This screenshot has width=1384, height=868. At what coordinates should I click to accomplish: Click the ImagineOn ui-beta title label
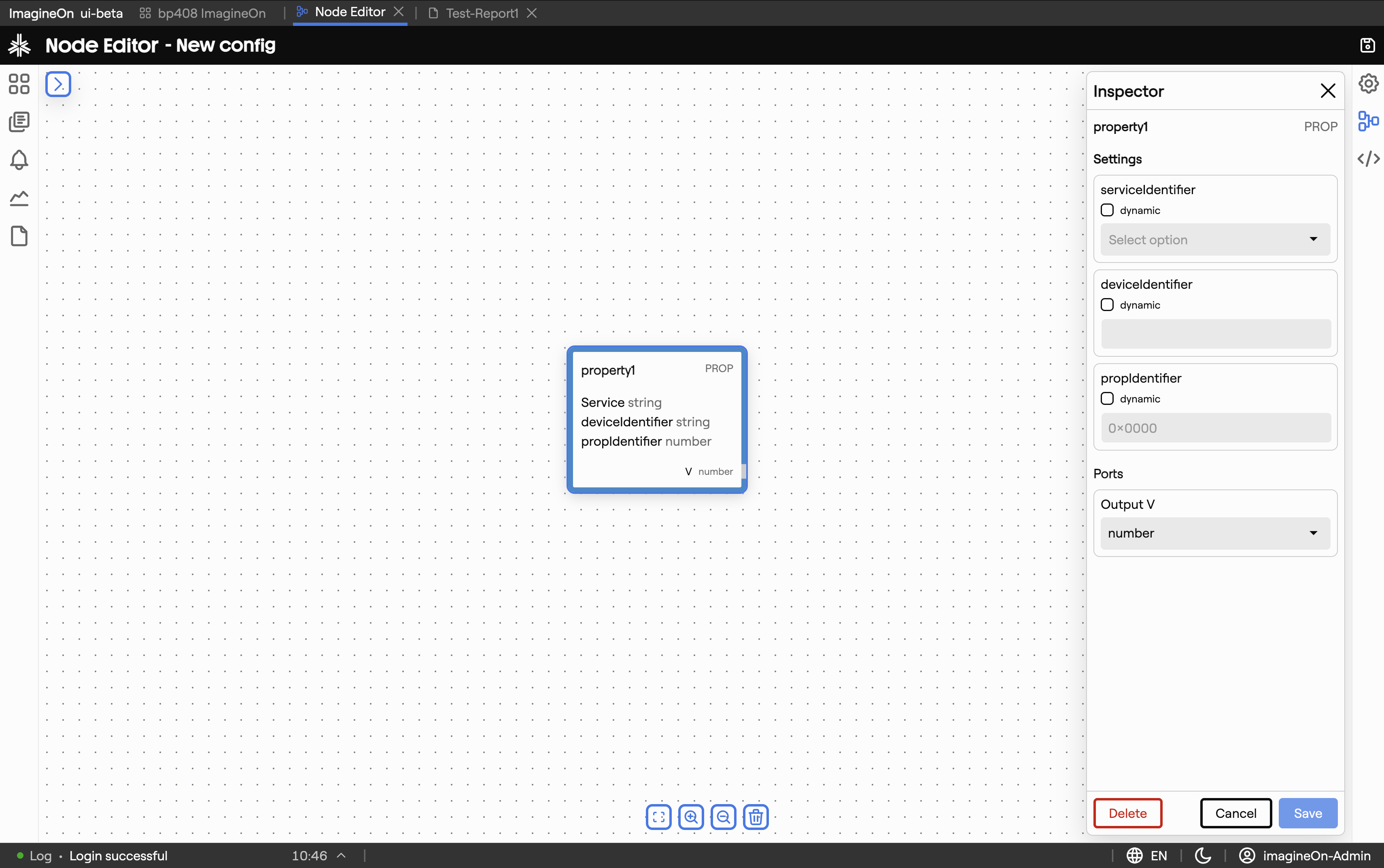(x=66, y=13)
